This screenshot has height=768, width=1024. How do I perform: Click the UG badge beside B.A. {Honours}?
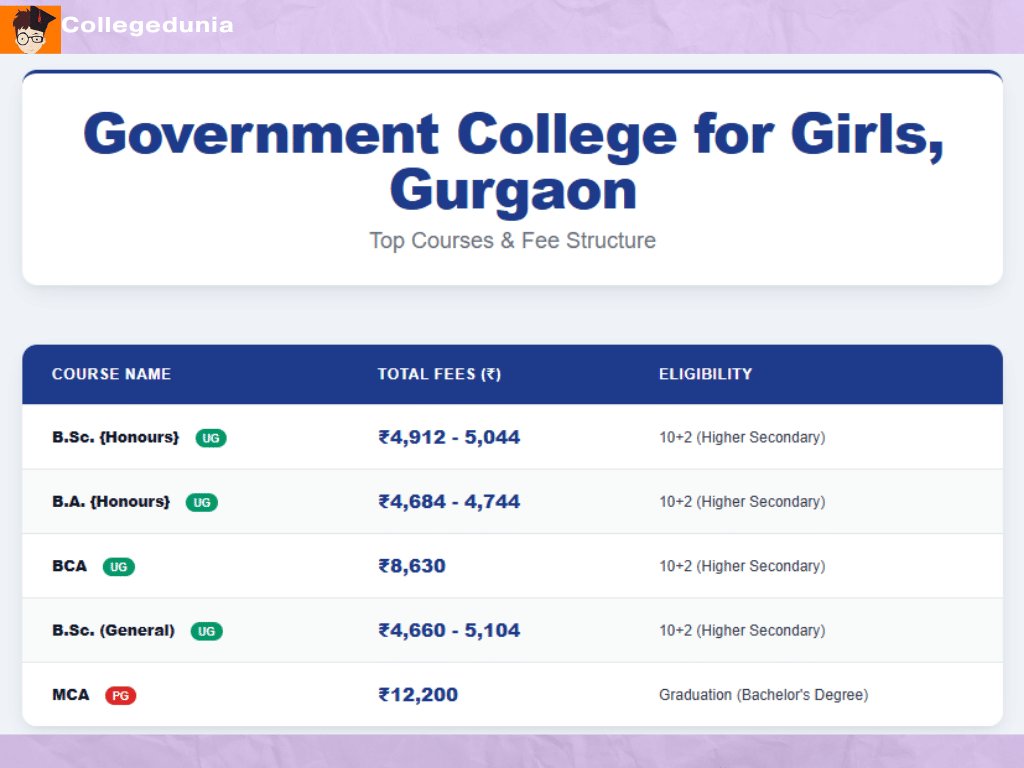201,502
